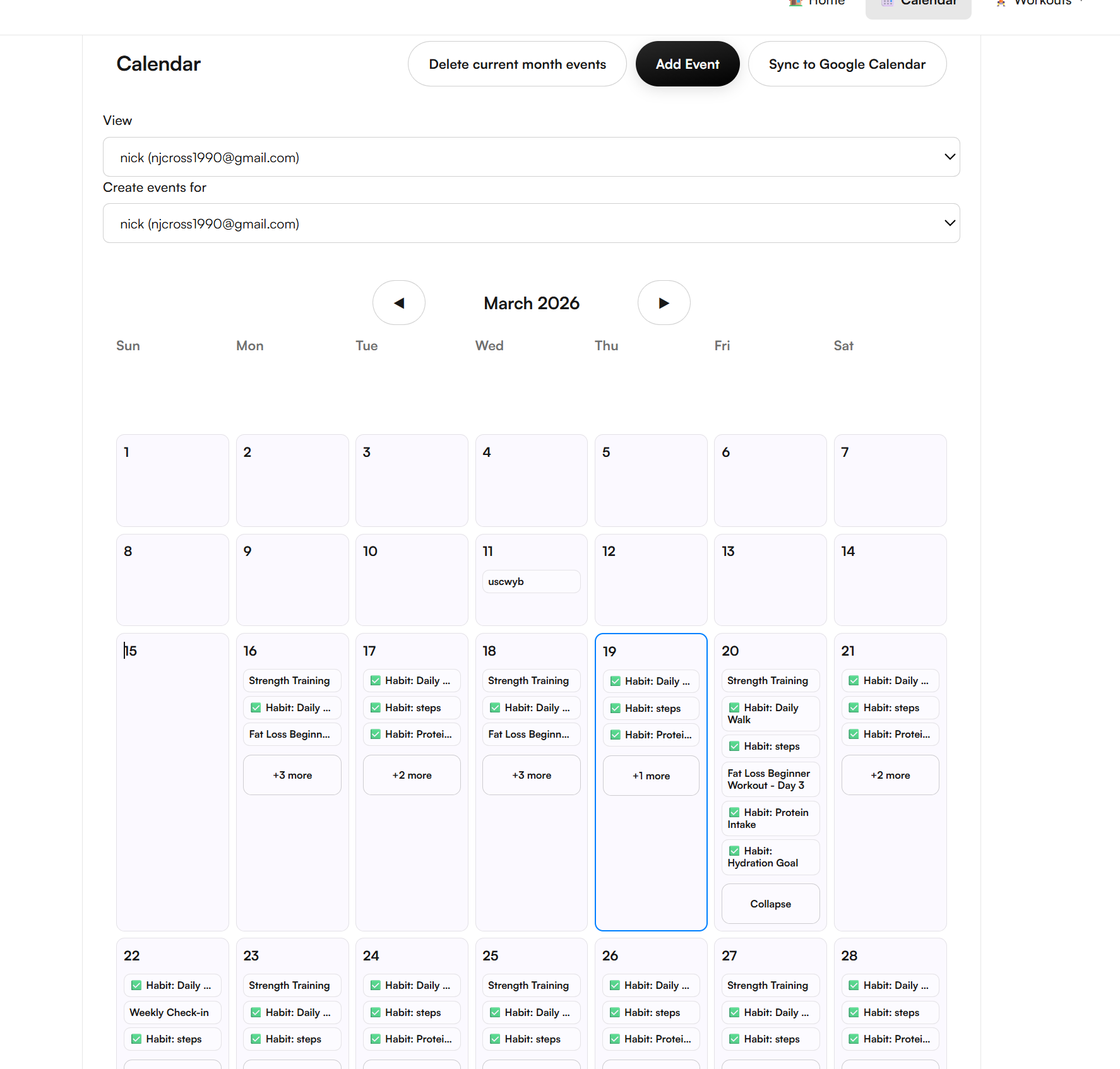The width and height of the screenshot is (1120, 1069).
Task: Toggle completion checkbox on Habit: Protein Intake, March 20
Action: point(734,812)
